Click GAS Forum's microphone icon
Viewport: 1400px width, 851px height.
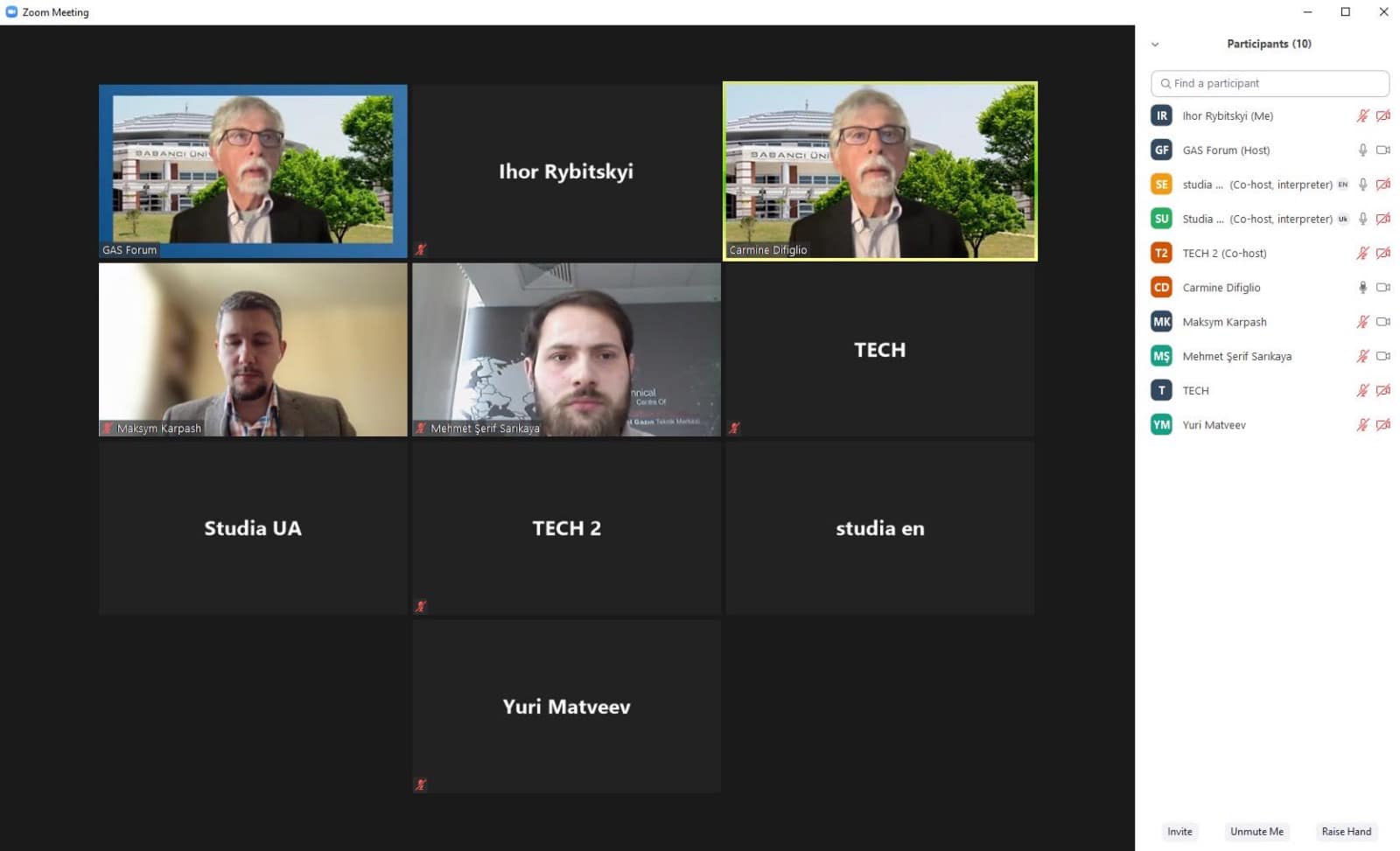coord(1362,150)
